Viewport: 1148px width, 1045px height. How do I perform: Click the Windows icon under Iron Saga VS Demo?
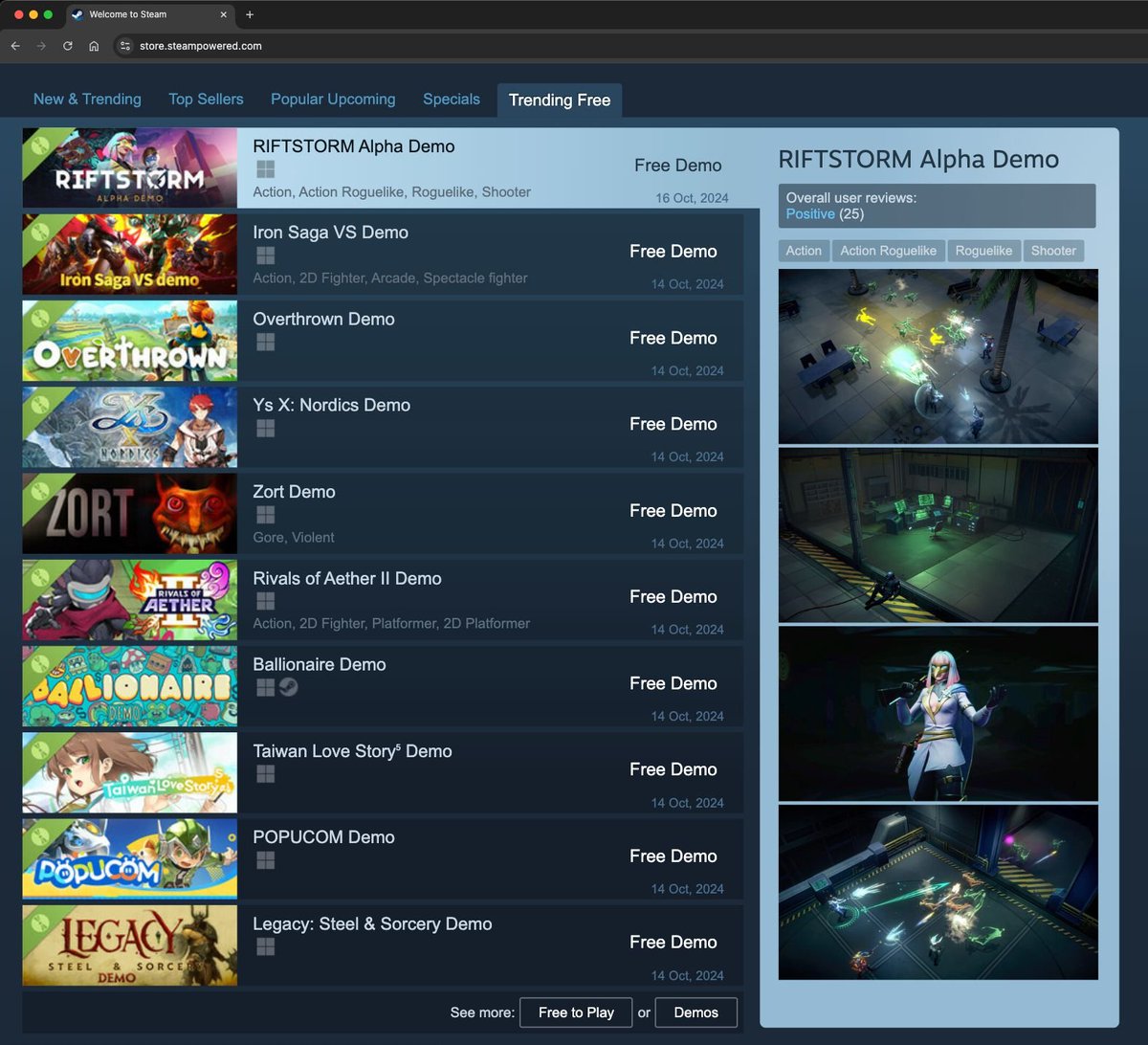coord(266,256)
